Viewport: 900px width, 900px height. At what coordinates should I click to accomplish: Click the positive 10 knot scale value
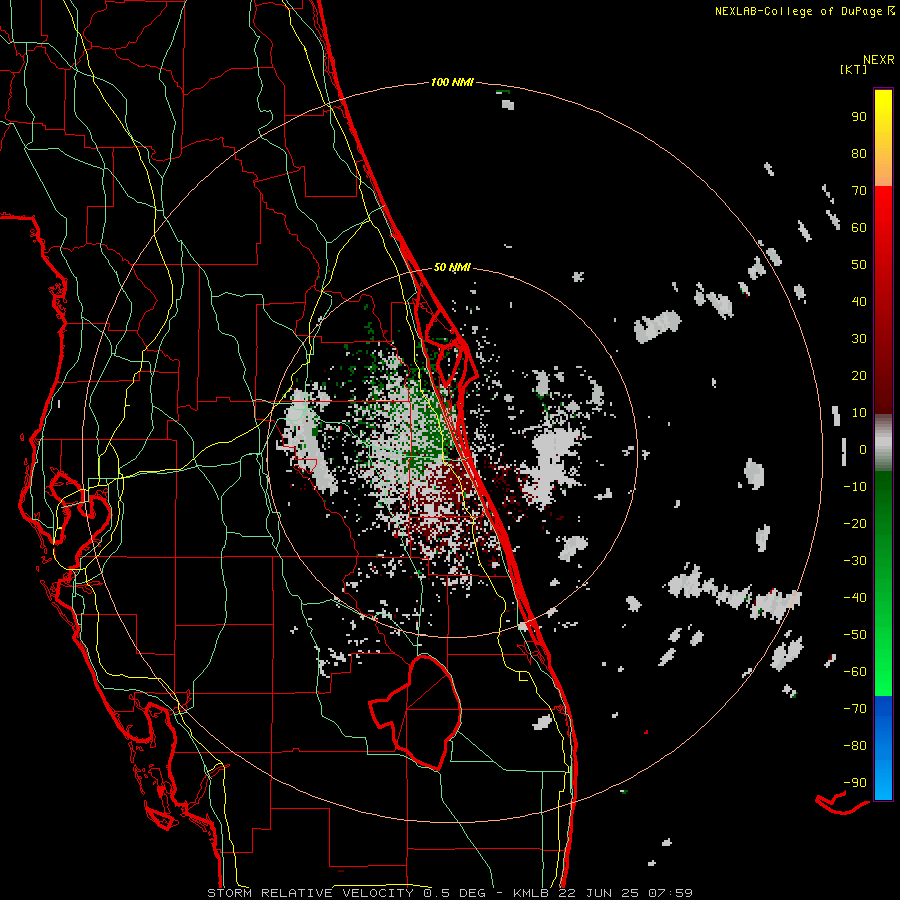[859, 413]
